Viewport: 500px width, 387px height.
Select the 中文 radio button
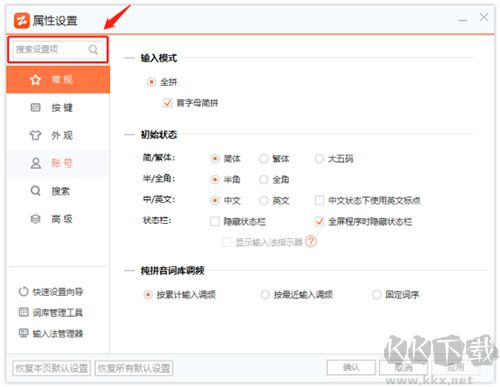pyautogui.click(x=215, y=200)
